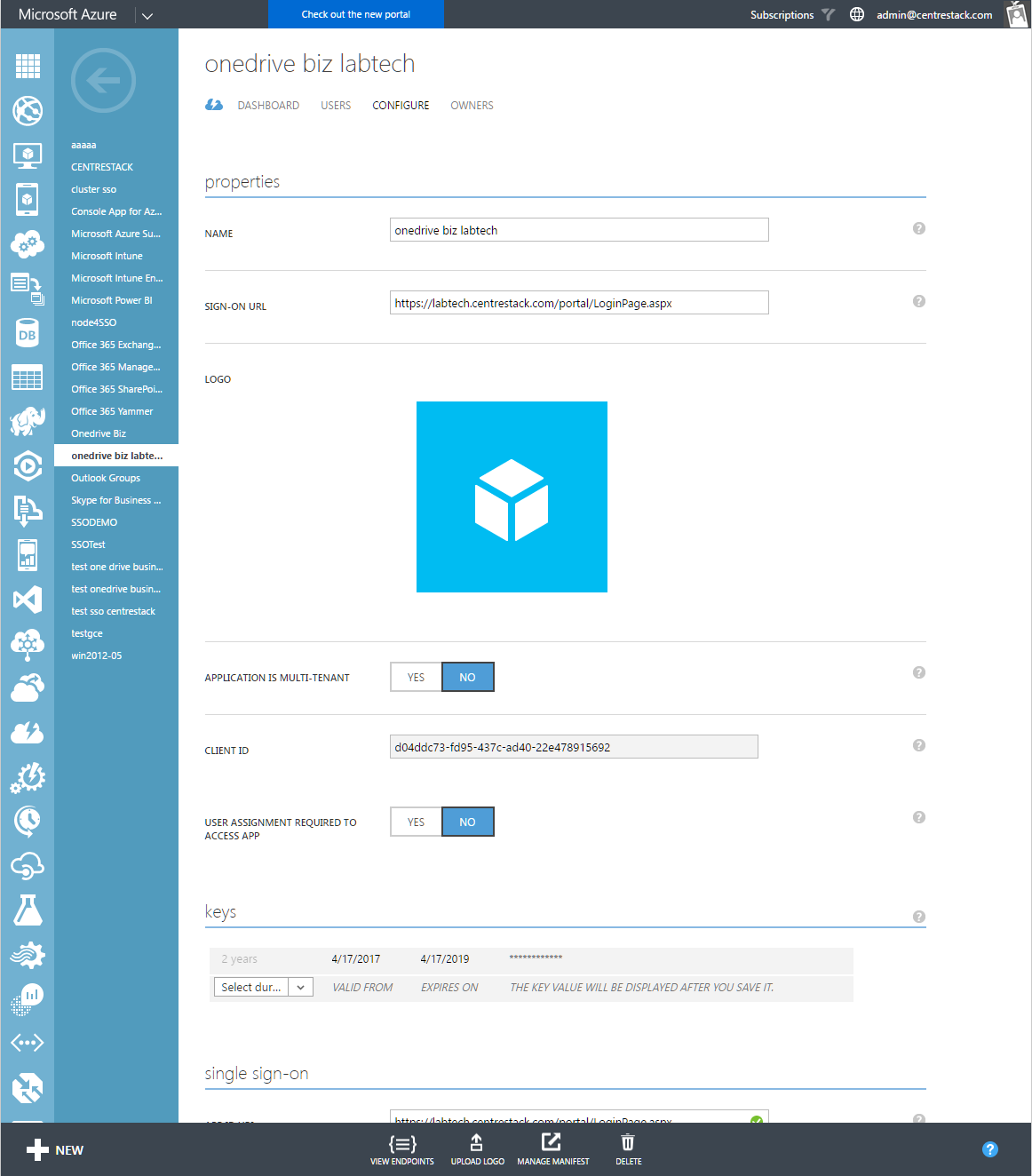Viewport: 1032px width, 1176px height.
Task: Expand the Microsoft Azure header chevron
Action: [x=147, y=15]
